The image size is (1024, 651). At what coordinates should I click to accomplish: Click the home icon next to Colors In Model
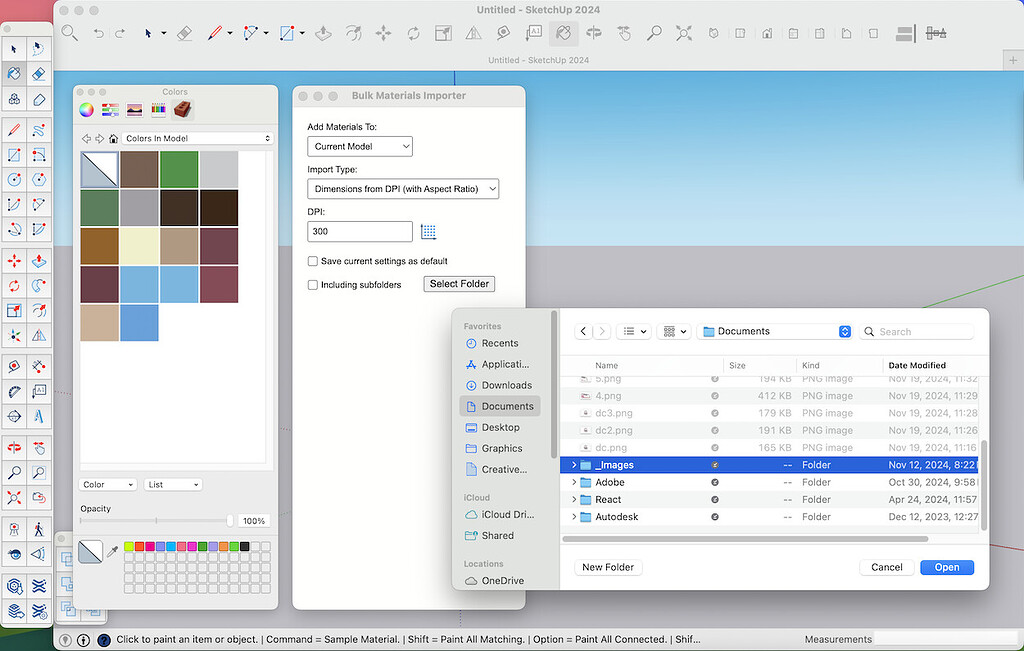pyautogui.click(x=114, y=138)
